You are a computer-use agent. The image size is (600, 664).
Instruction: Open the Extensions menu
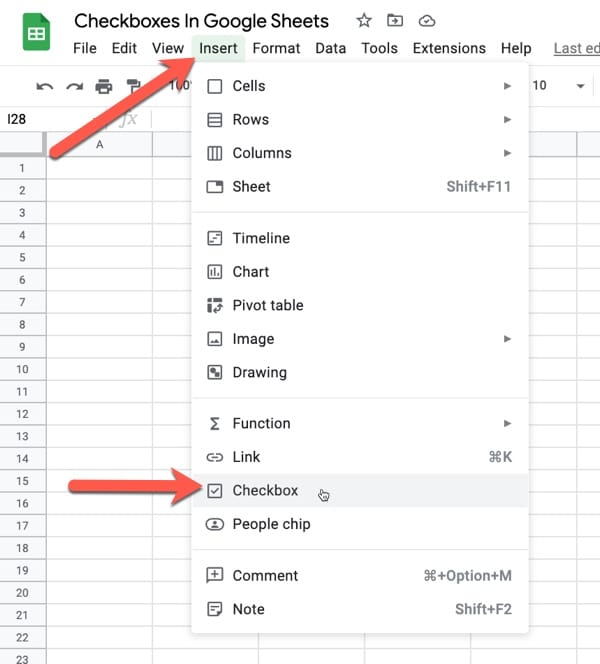click(x=449, y=48)
